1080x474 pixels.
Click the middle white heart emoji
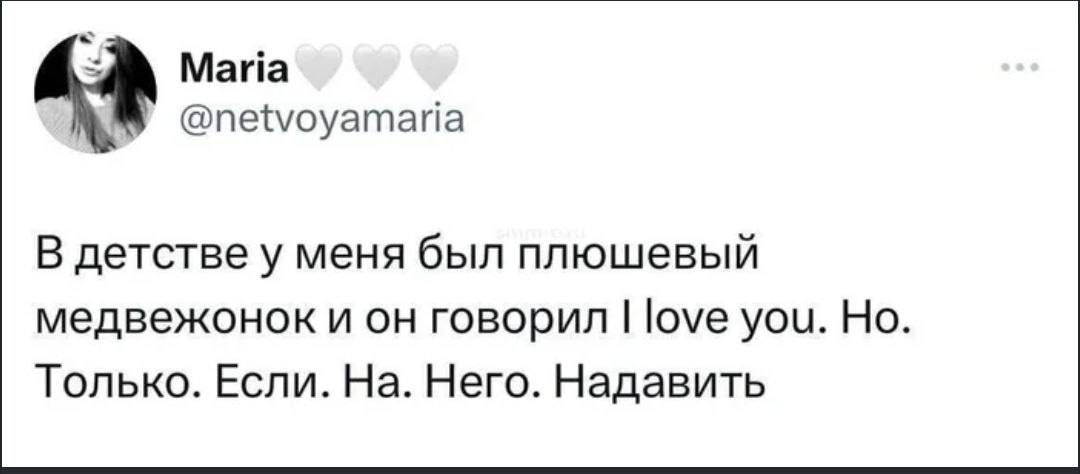pyautogui.click(x=377, y=70)
